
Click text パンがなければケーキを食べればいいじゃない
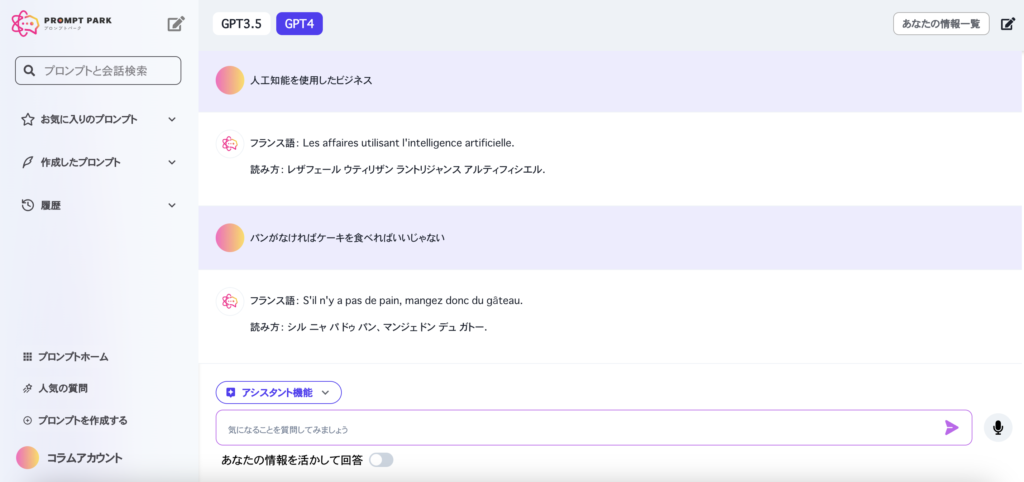coord(347,238)
